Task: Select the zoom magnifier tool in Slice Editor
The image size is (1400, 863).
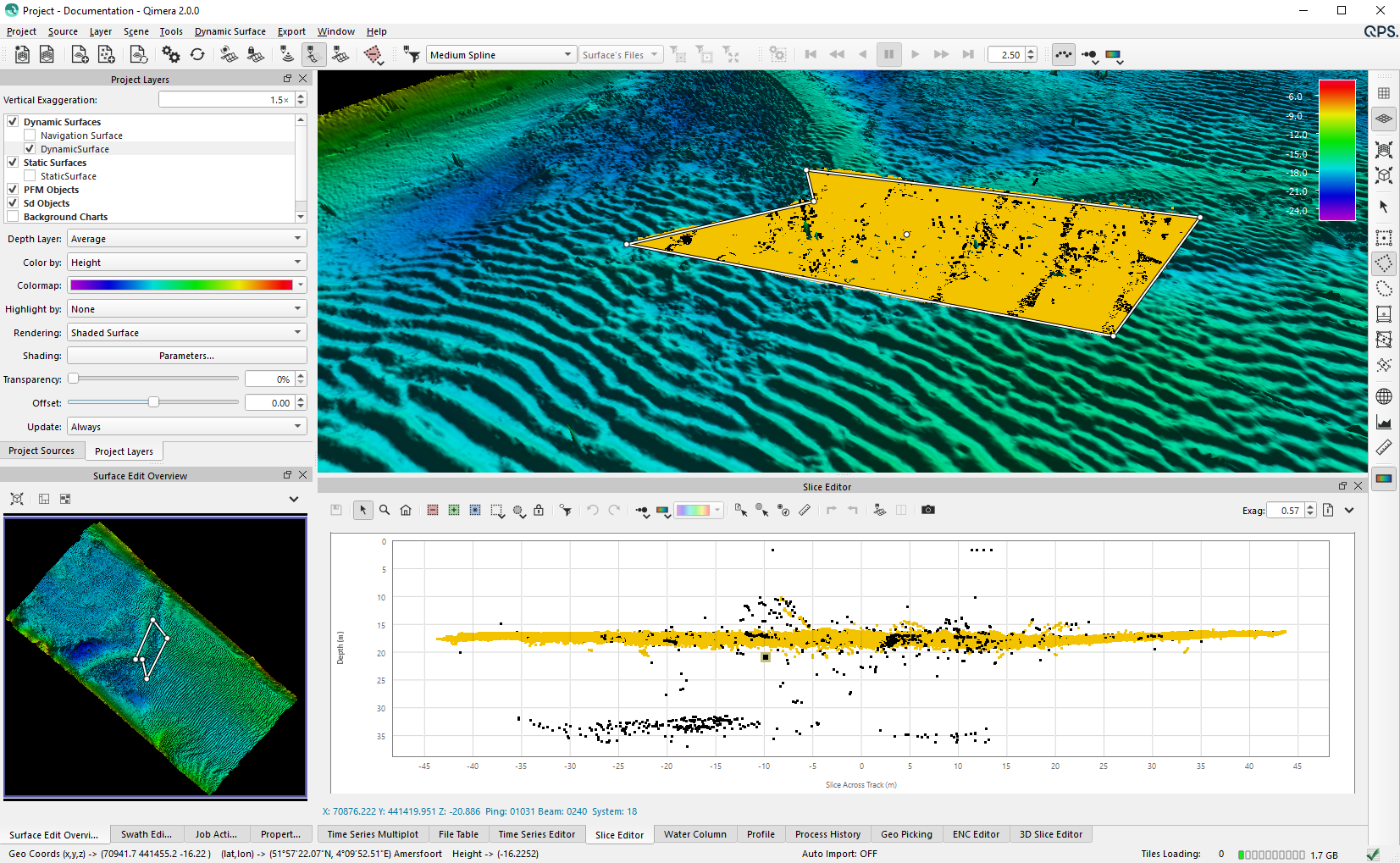Action: (385, 510)
